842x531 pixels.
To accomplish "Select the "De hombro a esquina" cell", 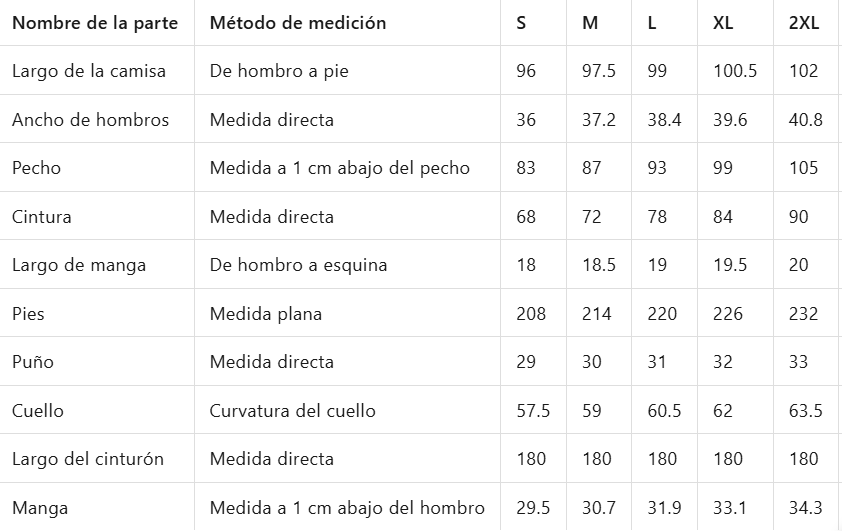I will (298, 265).
